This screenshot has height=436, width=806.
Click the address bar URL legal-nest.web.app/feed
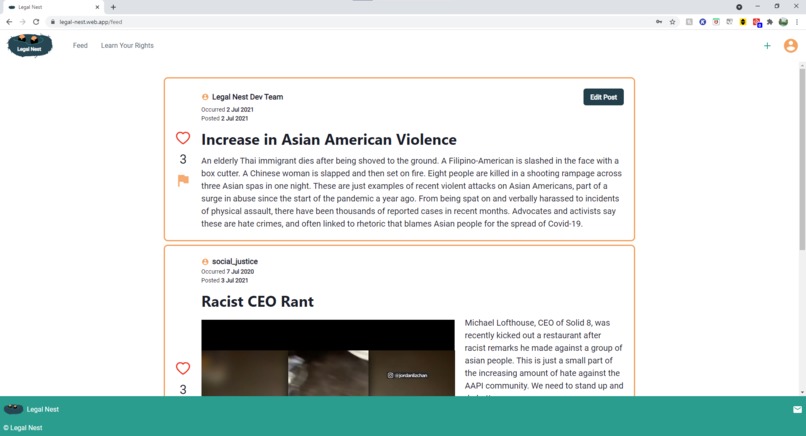click(91, 22)
